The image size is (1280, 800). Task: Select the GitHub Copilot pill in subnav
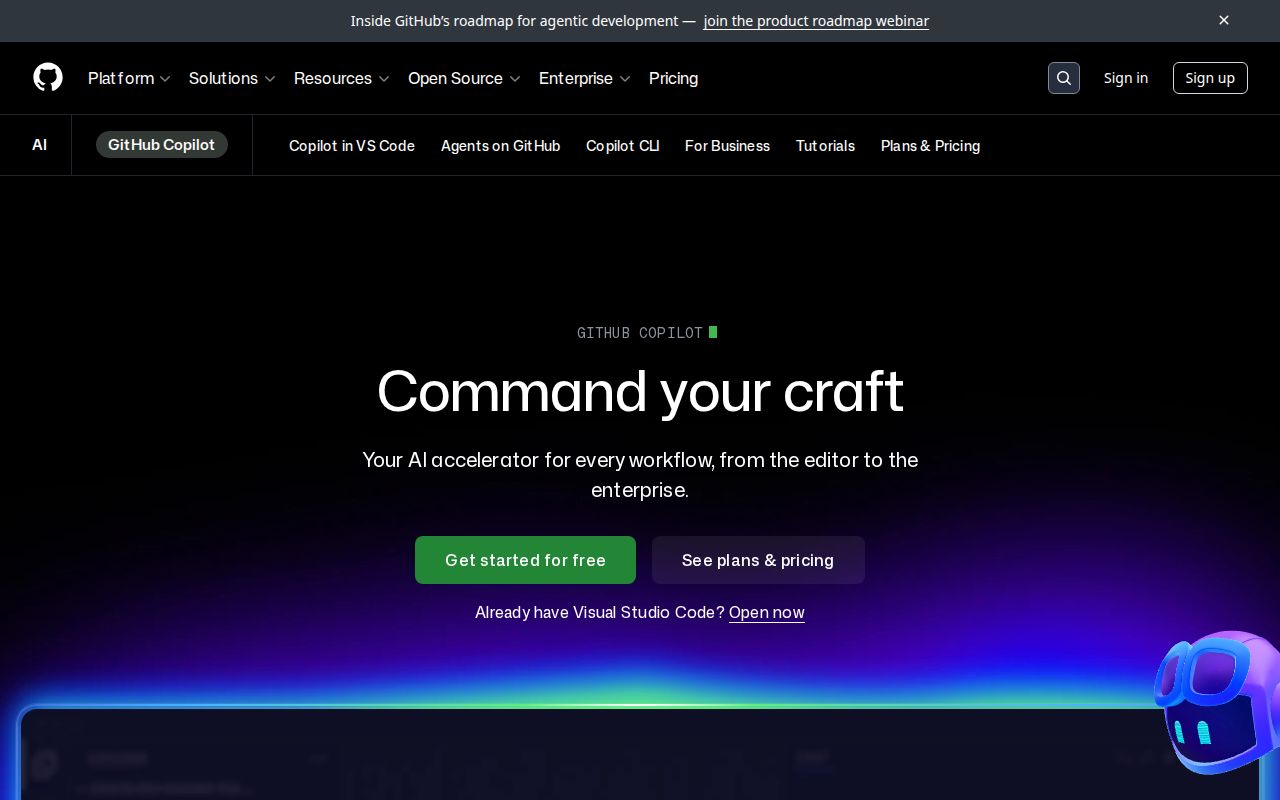pyautogui.click(x=161, y=145)
